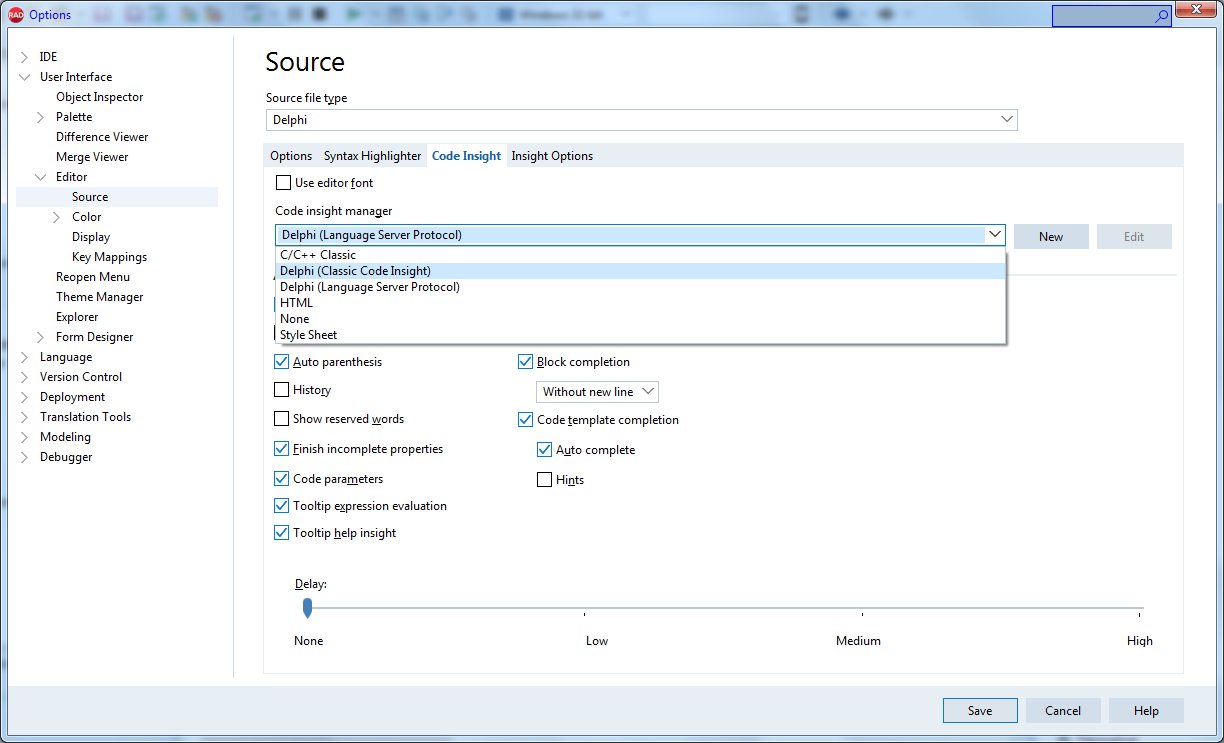1224x743 pixels.
Task: Expand the Language tree node
Action: (x=25, y=357)
